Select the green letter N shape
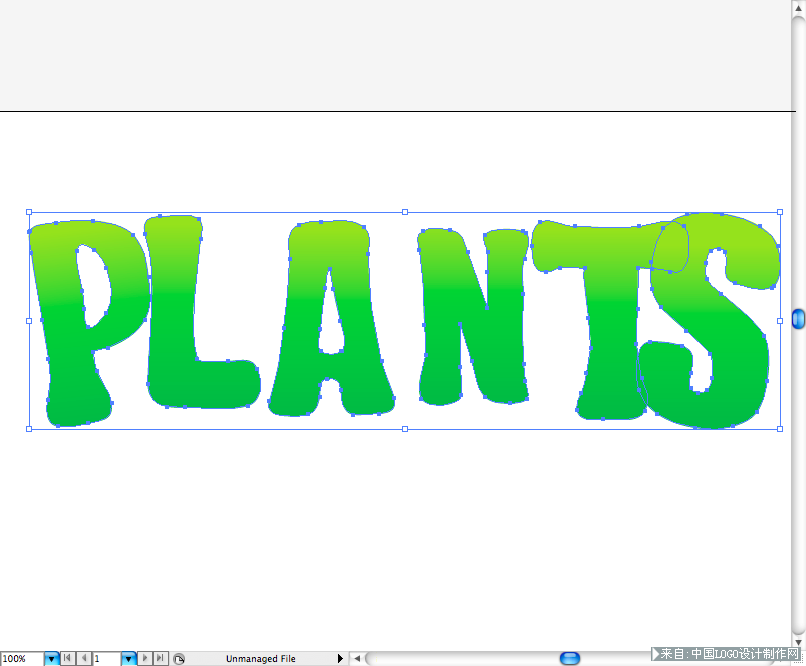This screenshot has width=806, height=666. click(x=442, y=329)
